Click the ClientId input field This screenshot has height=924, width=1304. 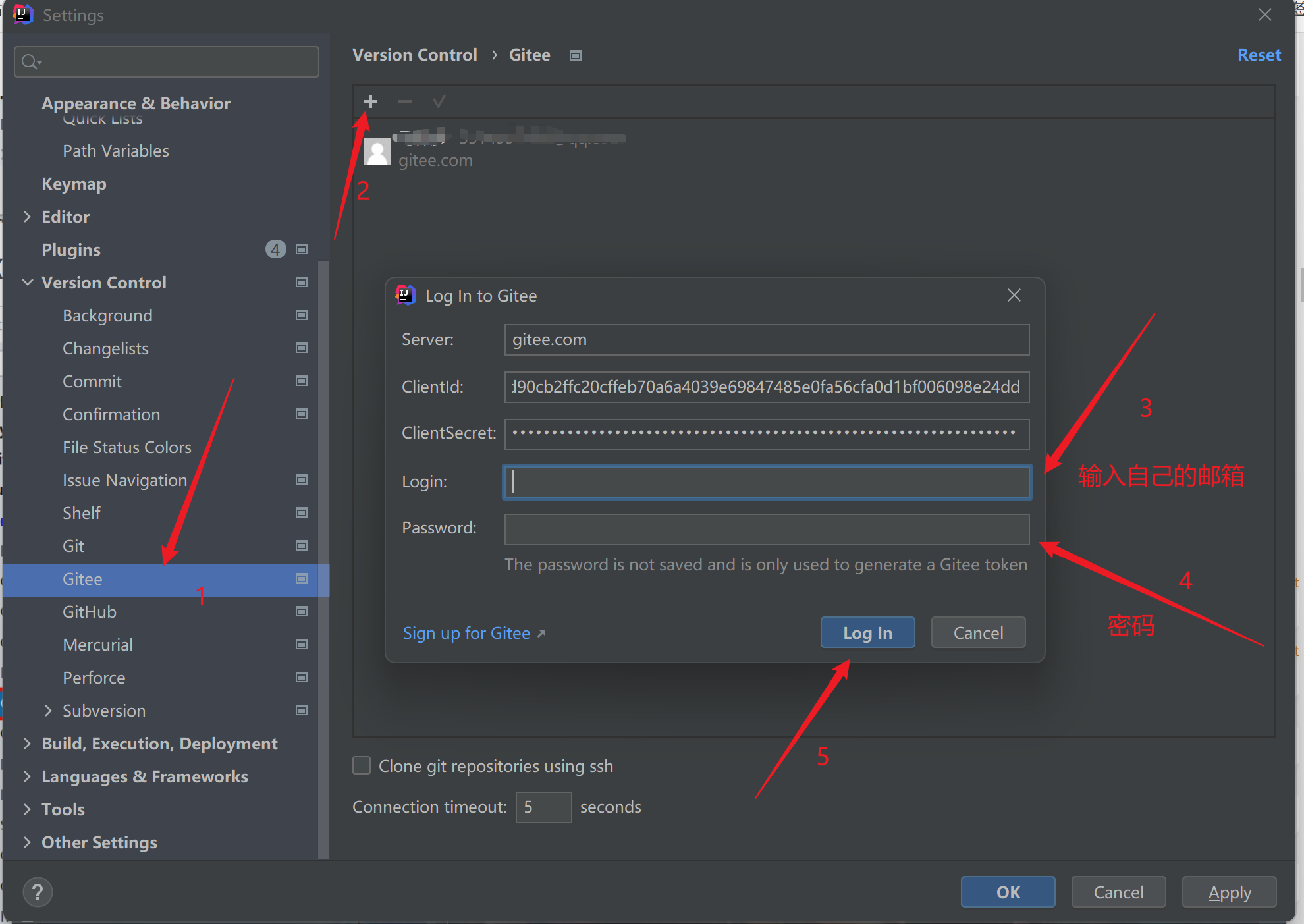click(x=767, y=387)
